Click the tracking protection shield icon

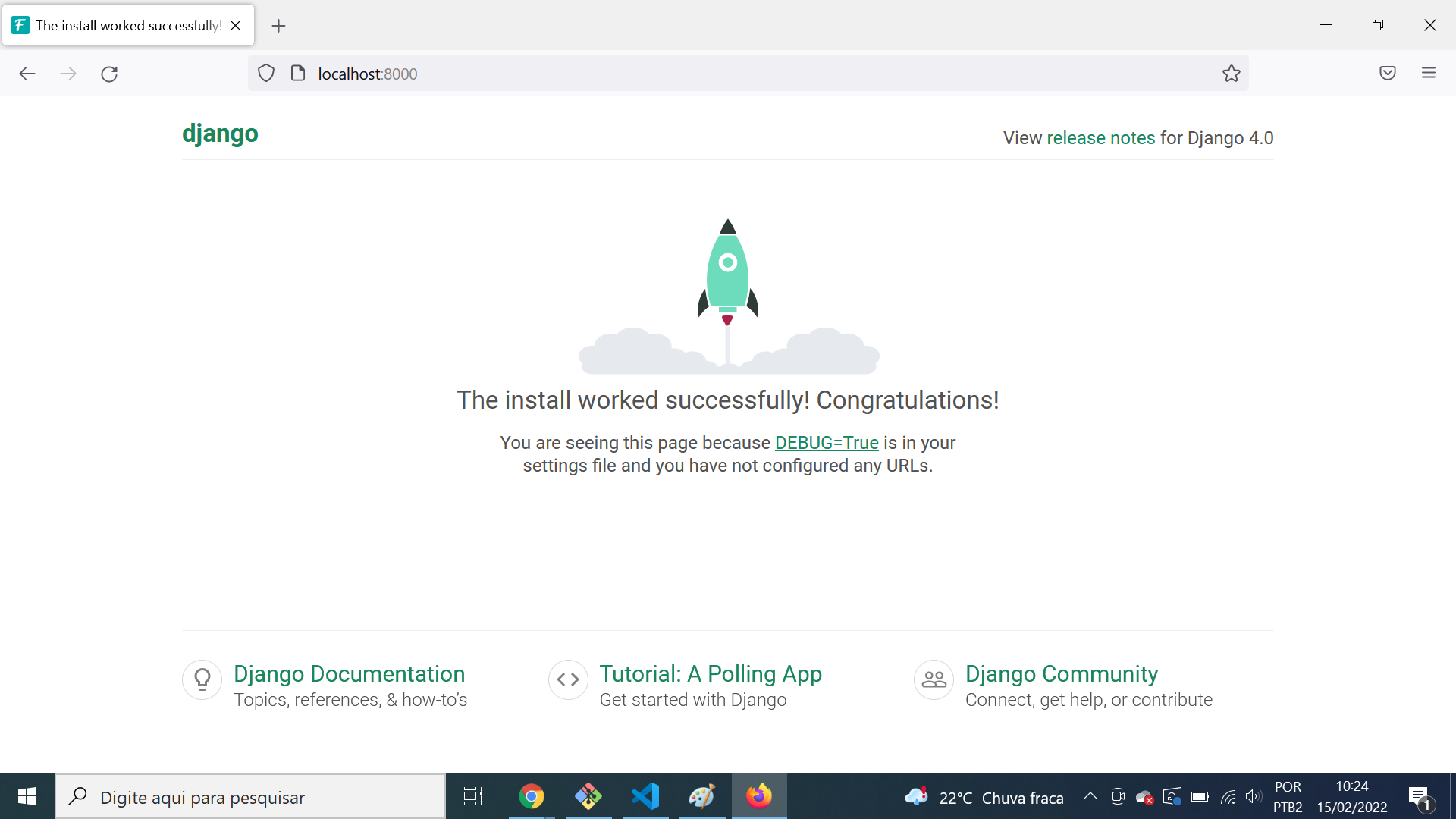[266, 74]
